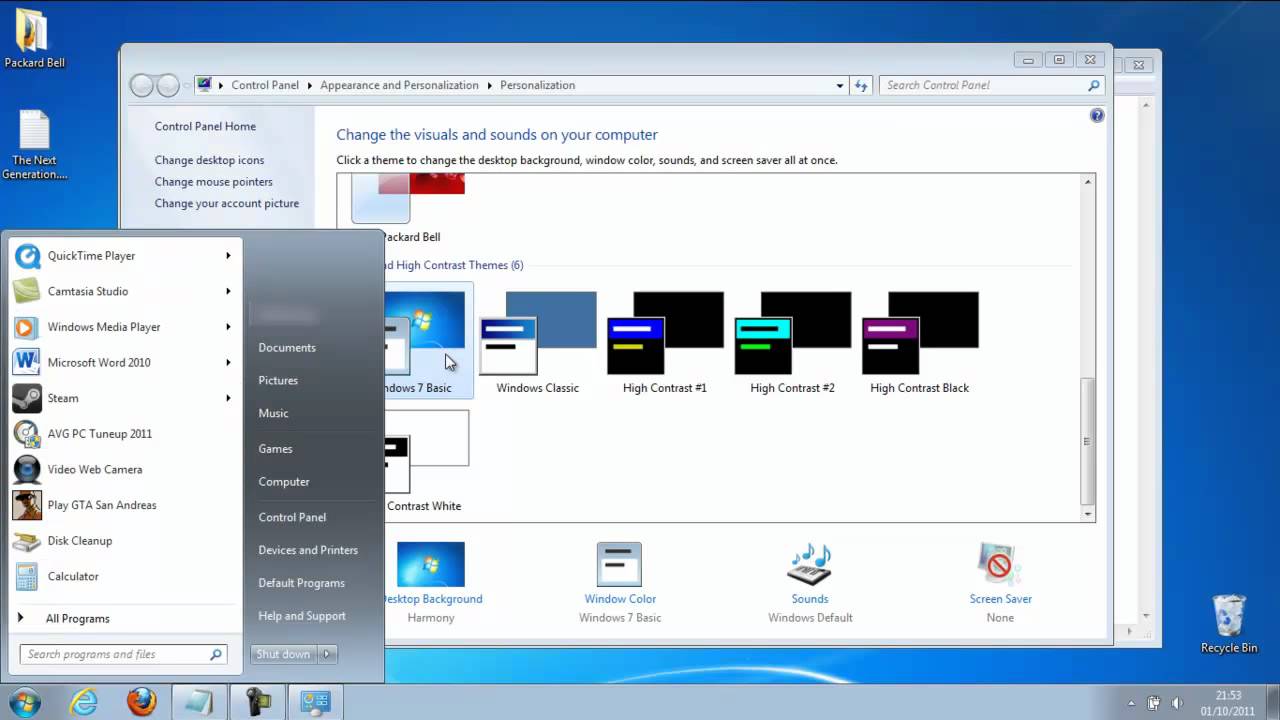1280x720 pixels.
Task: Select the Windows Classic theme
Action: pyautogui.click(x=537, y=341)
